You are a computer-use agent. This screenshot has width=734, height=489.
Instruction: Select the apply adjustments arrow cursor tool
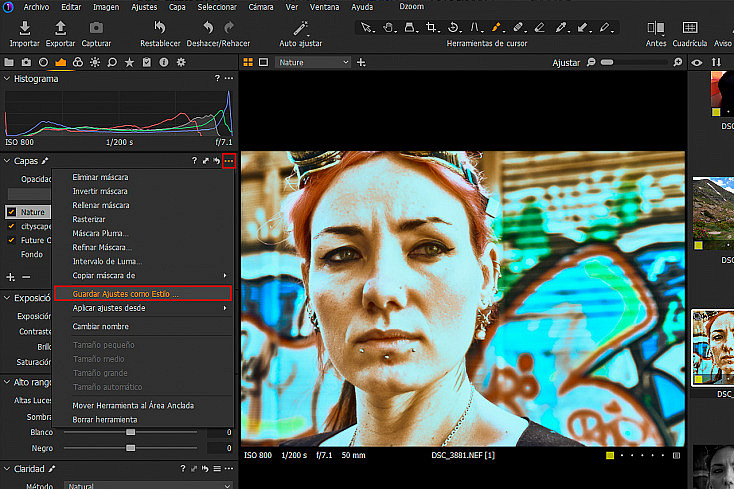coord(582,28)
